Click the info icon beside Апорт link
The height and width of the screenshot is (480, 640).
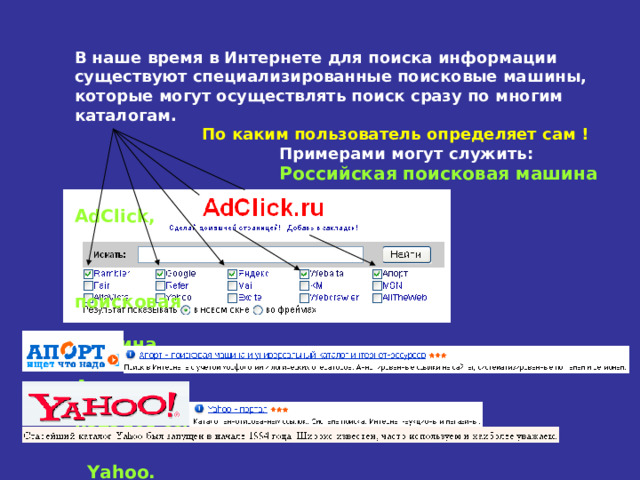130,354
